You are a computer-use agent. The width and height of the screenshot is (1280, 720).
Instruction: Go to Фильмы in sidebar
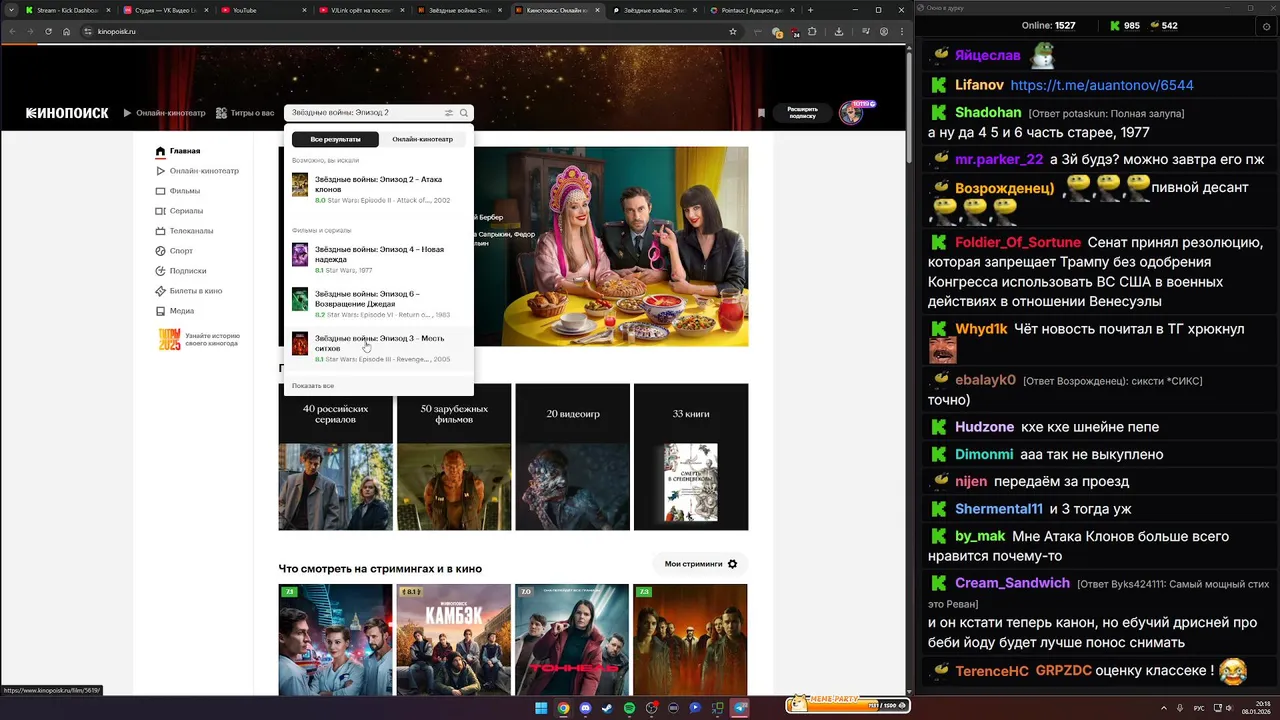178,191
